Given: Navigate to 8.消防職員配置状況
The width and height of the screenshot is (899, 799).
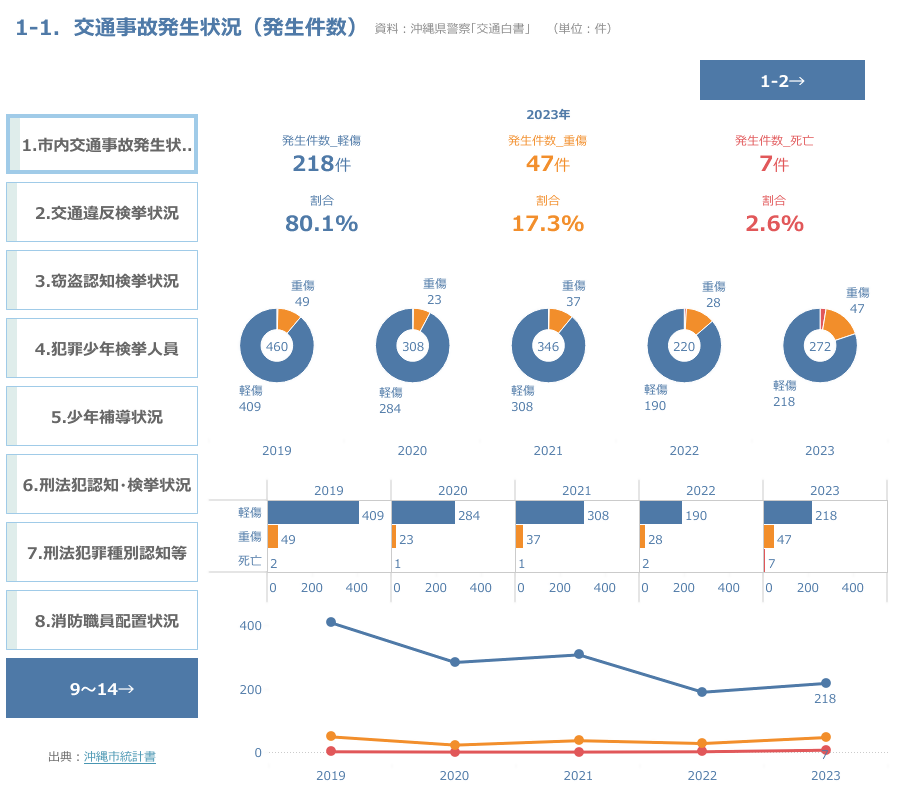Looking at the screenshot, I should tap(102, 620).
